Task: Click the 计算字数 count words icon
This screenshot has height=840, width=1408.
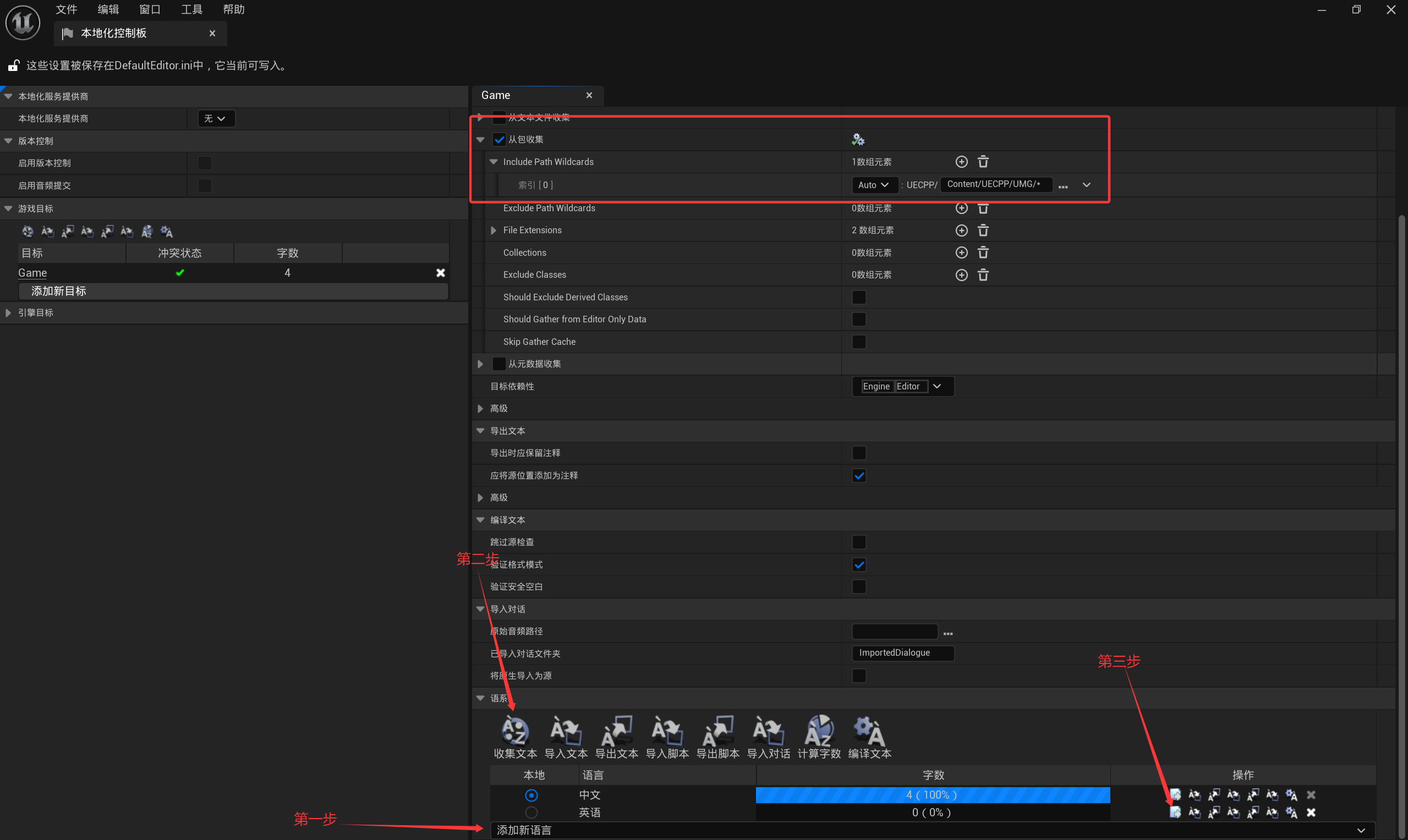Action: point(819,731)
